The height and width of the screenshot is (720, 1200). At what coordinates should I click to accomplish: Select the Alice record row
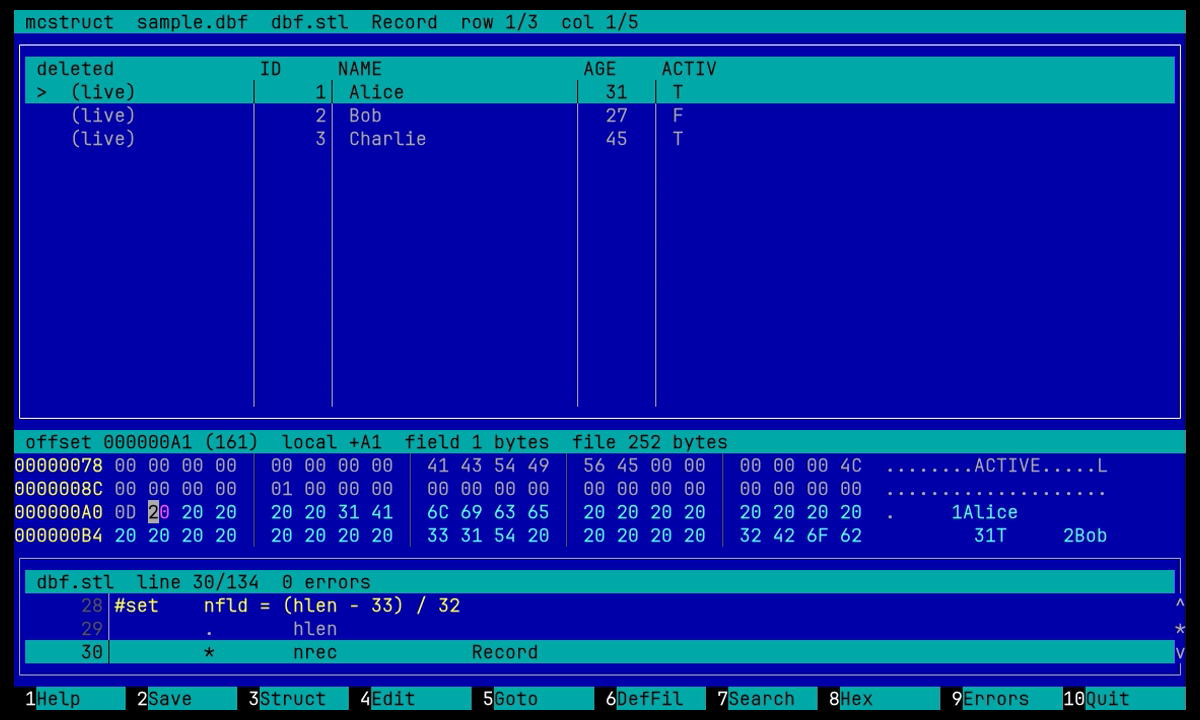(x=600, y=92)
